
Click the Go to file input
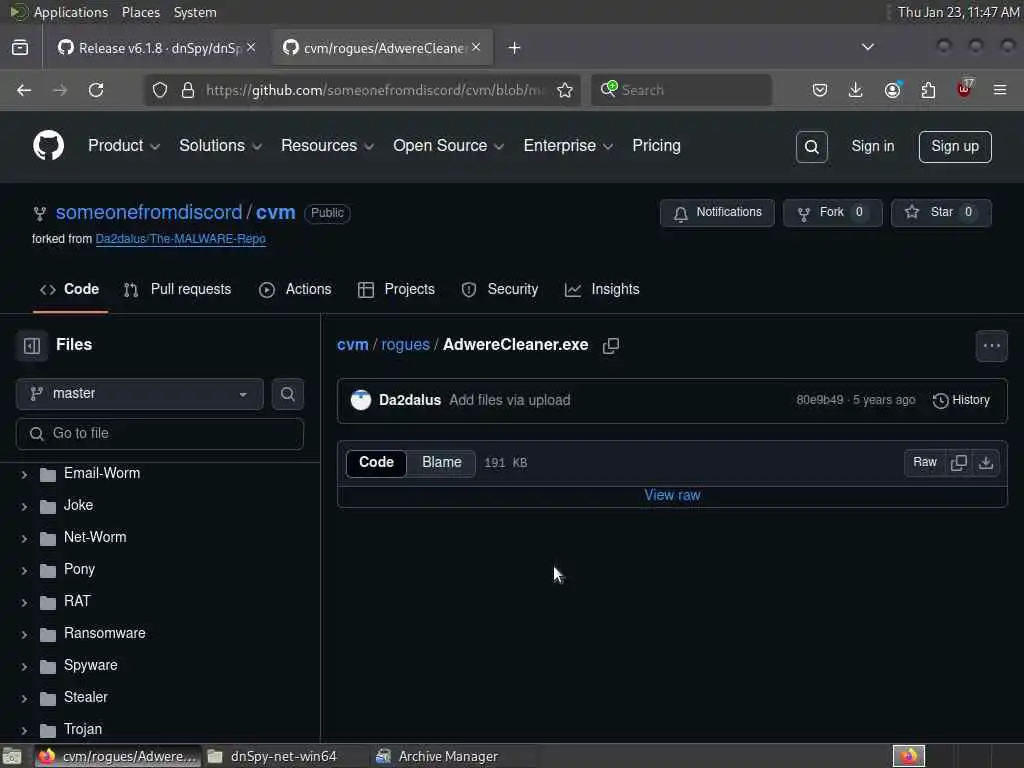159,434
